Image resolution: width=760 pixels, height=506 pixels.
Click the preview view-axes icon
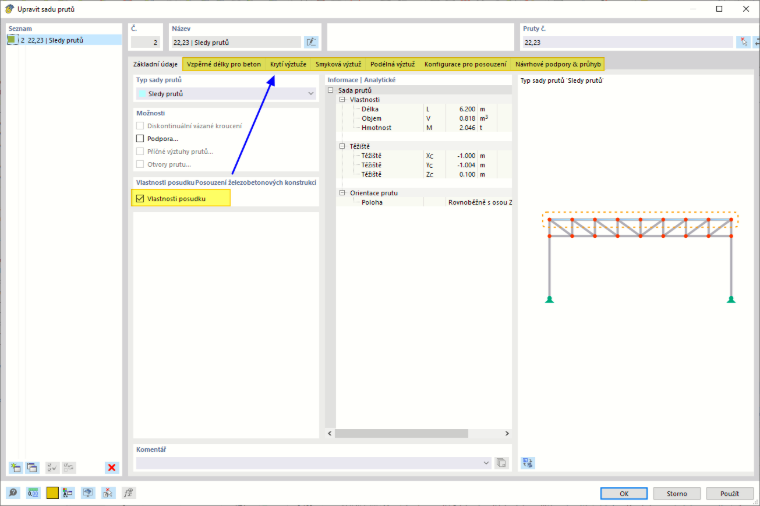point(528,463)
